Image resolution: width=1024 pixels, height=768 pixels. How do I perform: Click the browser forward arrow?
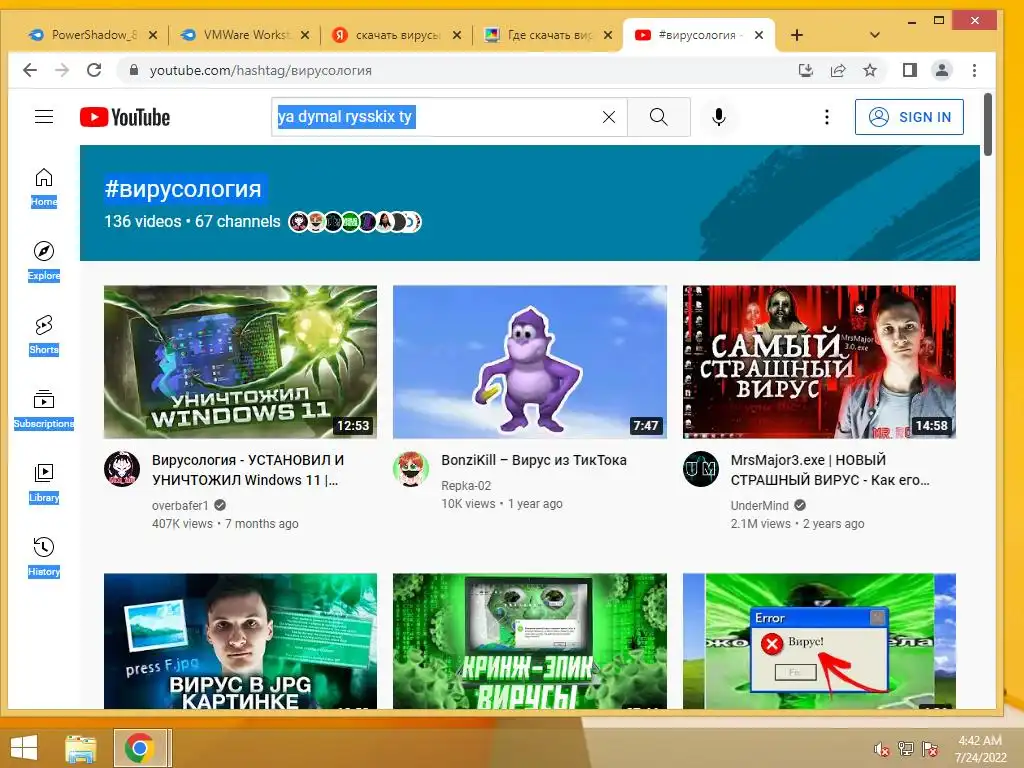[x=62, y=70]
